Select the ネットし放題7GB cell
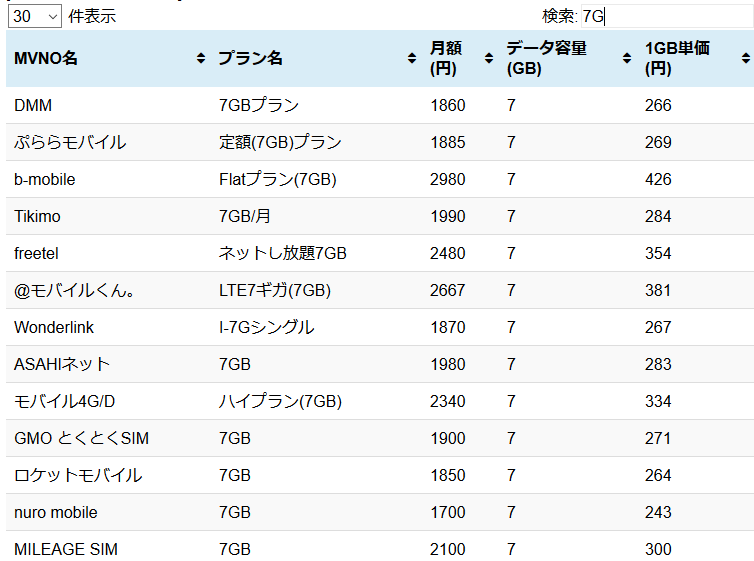Screen dimensions: 754x561 (283, 253)
